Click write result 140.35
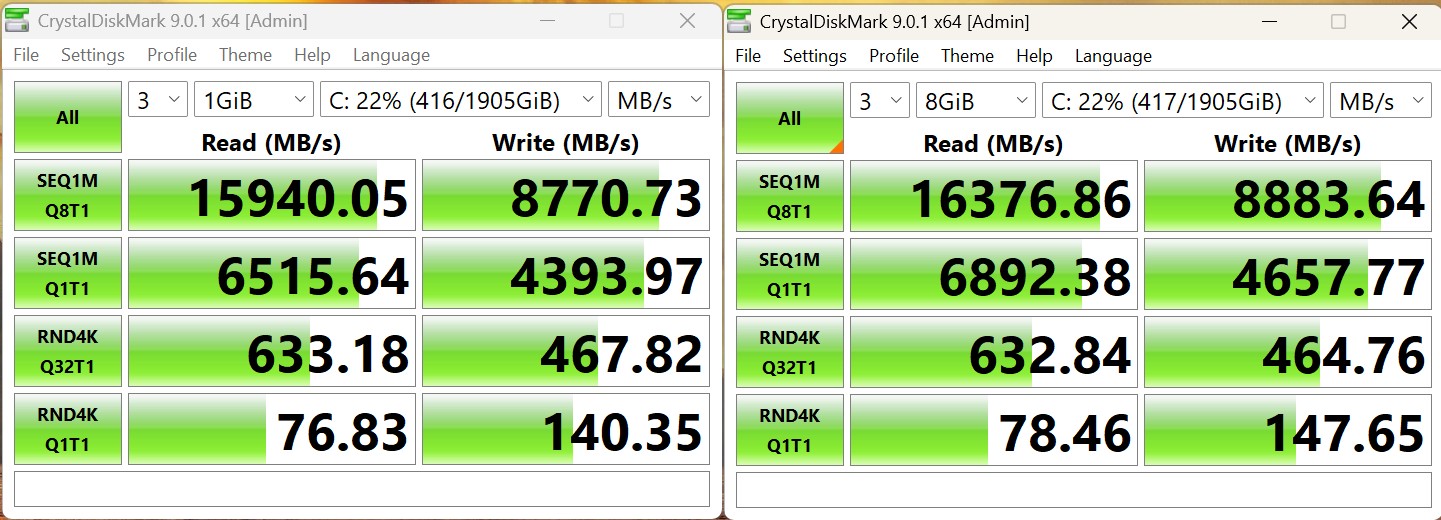Screen dimensions: 1441x520 [566, 429]
